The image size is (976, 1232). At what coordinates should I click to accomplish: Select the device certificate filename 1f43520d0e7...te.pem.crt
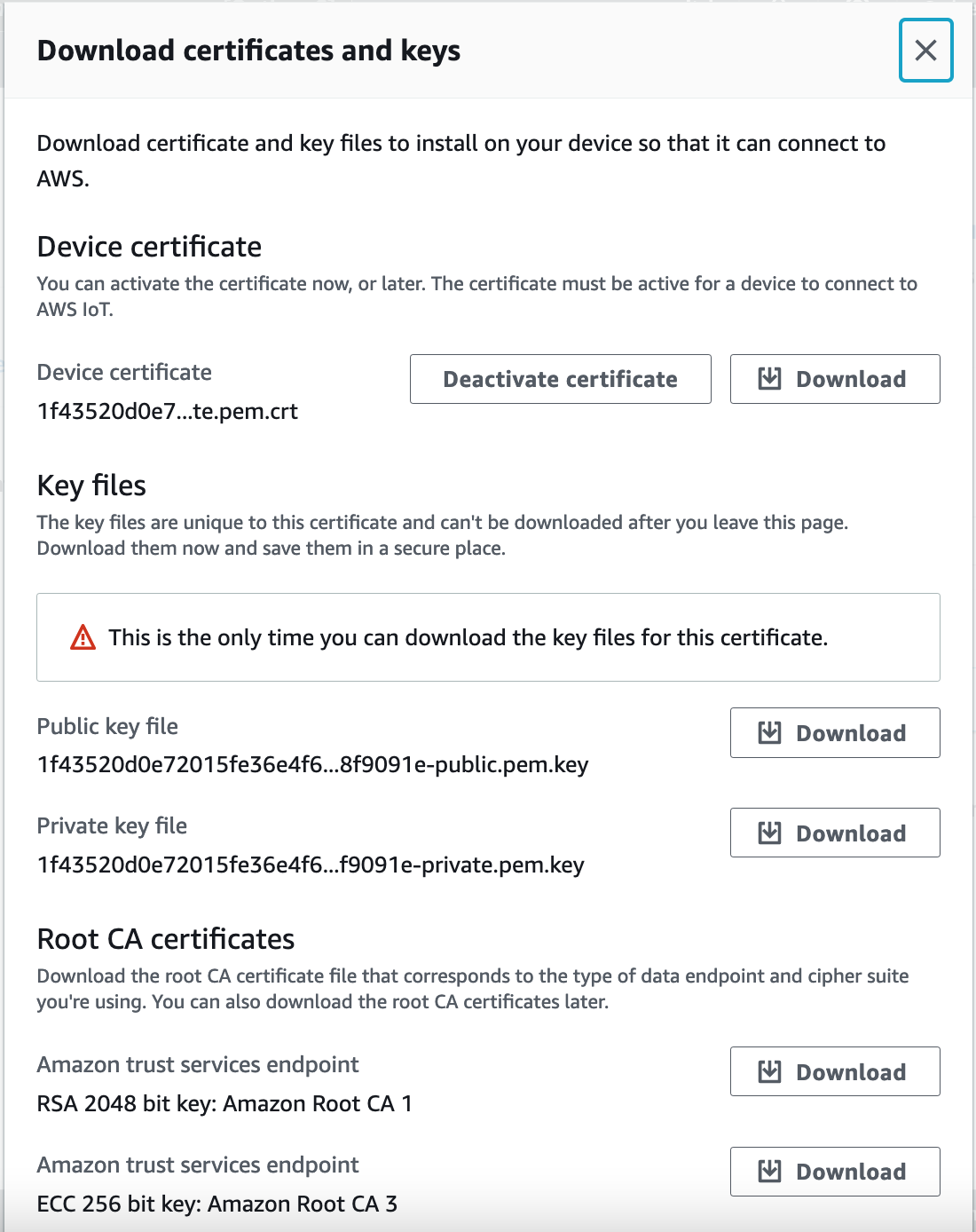(x=168, y=412)
